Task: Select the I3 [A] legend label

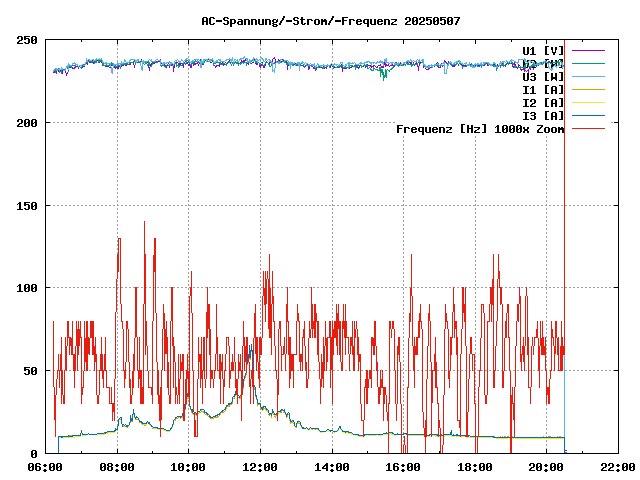Action: tap(543, 115)
